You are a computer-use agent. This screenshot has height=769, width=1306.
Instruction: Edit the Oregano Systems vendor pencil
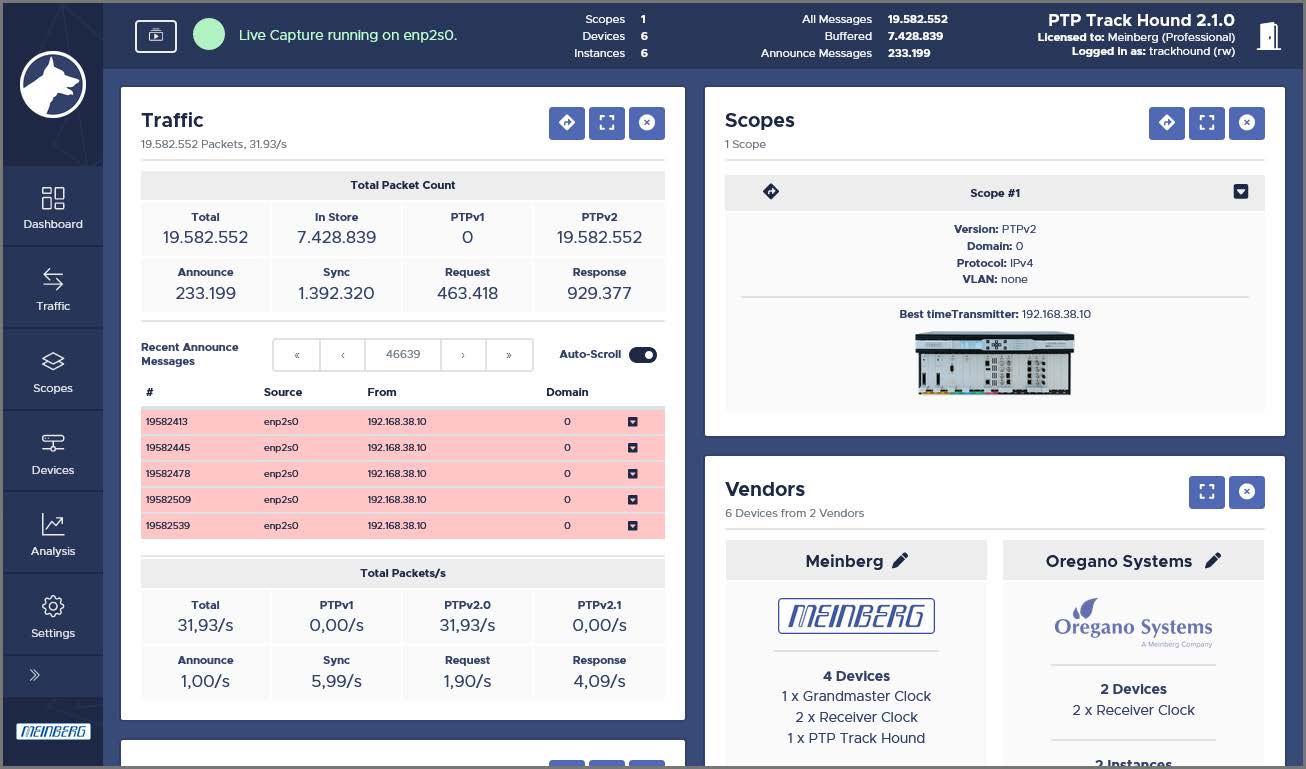[x=1213, y=561]
